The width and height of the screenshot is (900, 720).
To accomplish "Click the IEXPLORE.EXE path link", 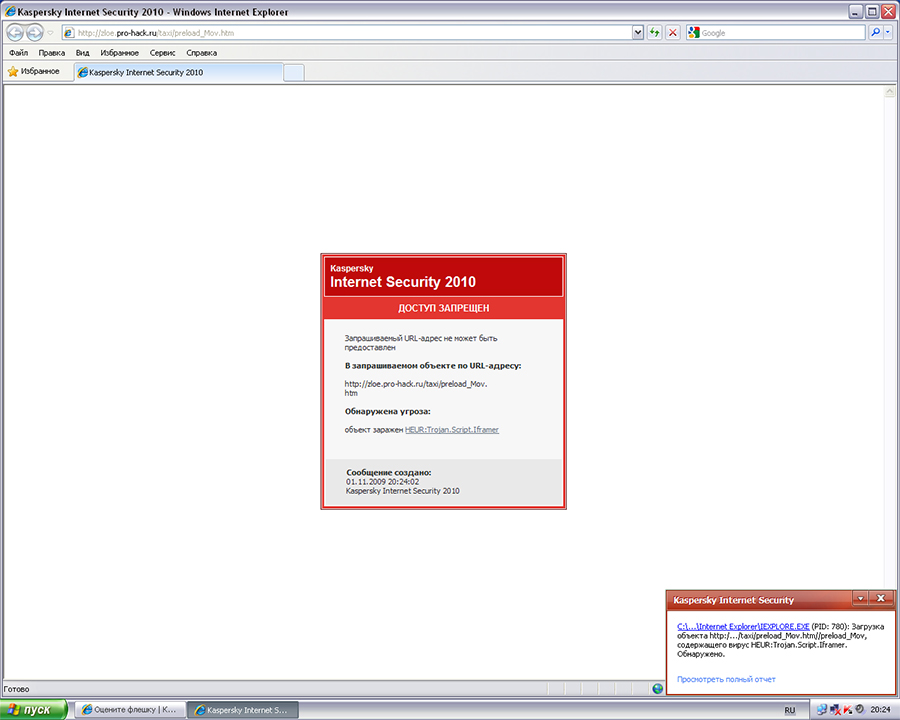I will [743, 625].
